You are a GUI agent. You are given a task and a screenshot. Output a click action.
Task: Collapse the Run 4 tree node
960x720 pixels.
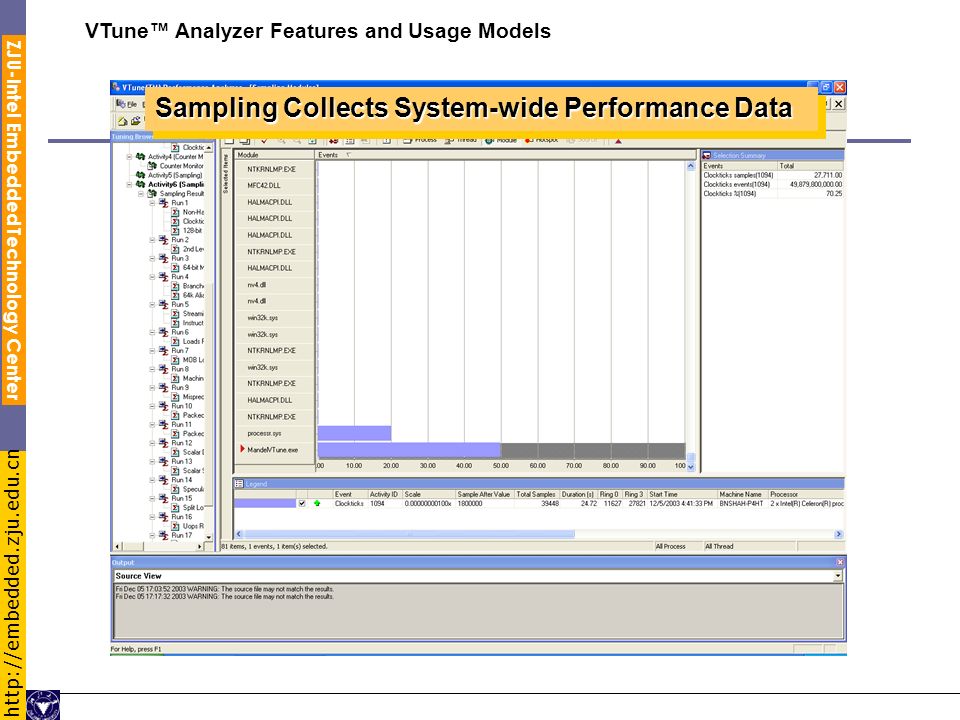coord(152,277)
